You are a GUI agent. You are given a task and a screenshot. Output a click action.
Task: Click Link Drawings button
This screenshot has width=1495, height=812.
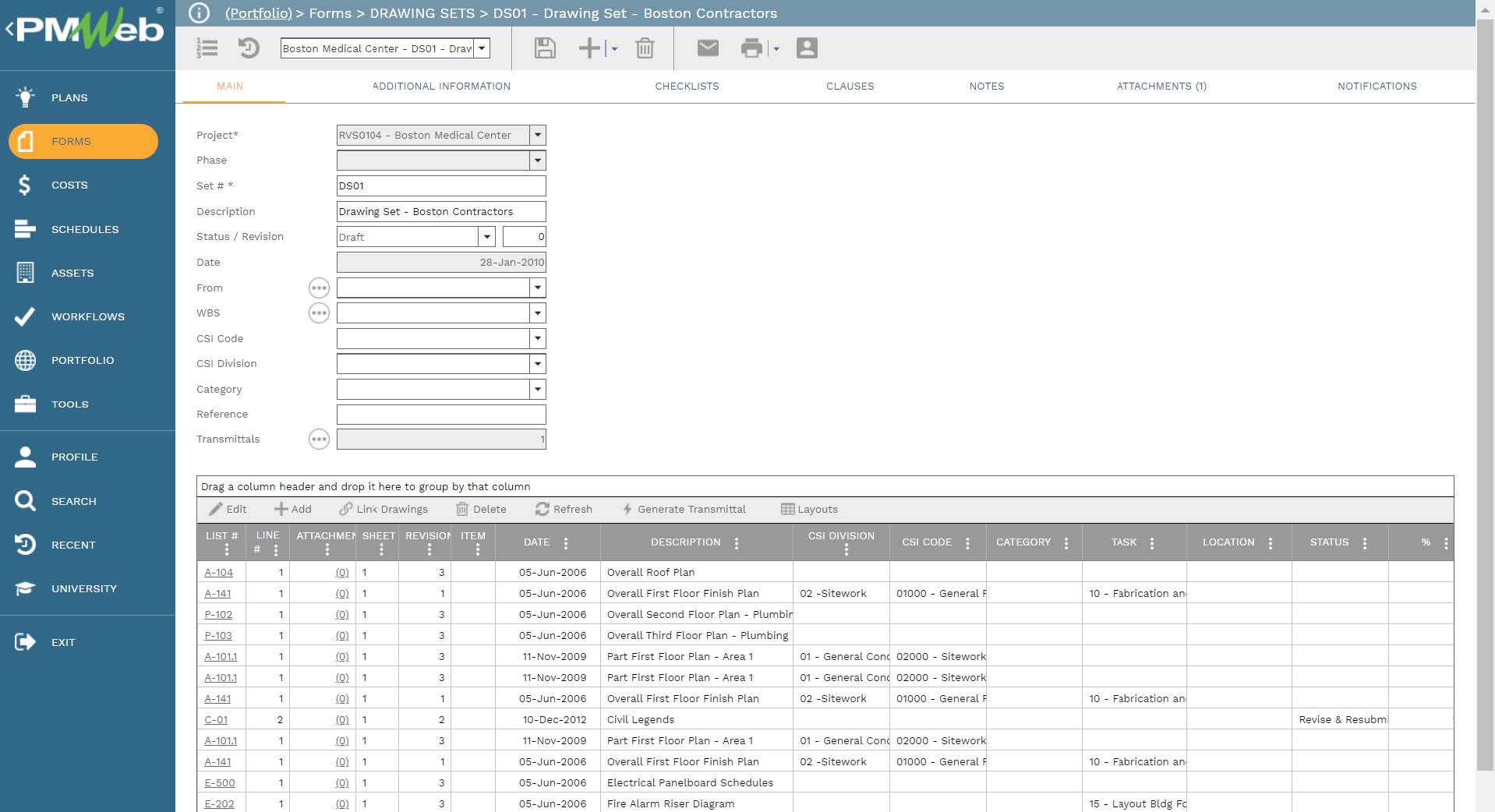(x=383, y=509)
